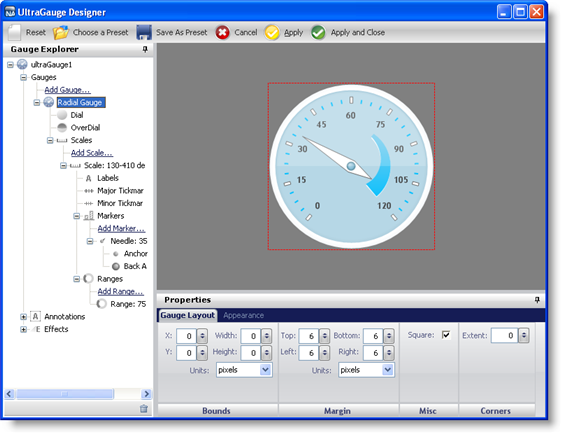Screen dimensions: 562x434
Task: Collapse the Radial Gauge node
Action: 37,102
